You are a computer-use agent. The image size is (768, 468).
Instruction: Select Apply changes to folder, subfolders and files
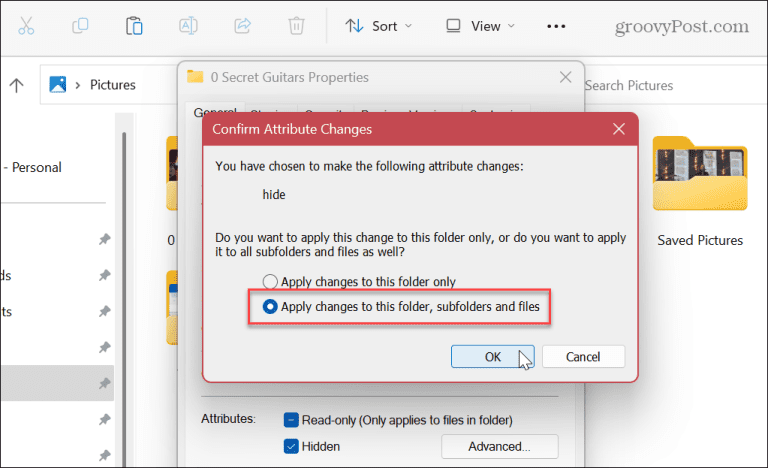tap(269, 307)
